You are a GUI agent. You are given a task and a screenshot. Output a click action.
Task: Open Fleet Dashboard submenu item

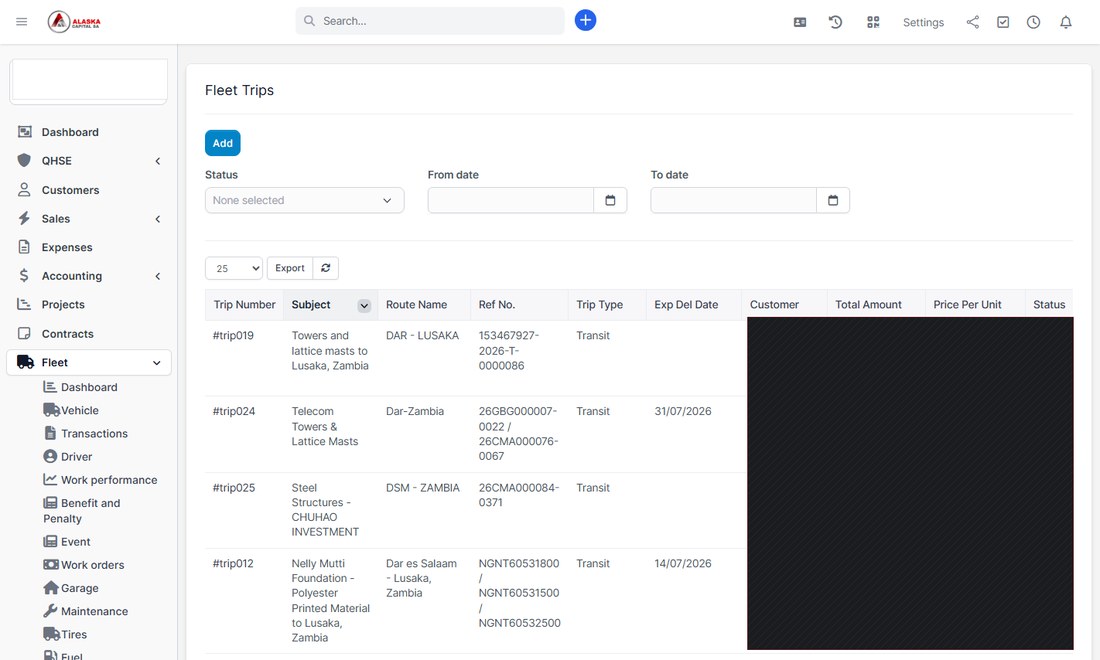[81, 387]
